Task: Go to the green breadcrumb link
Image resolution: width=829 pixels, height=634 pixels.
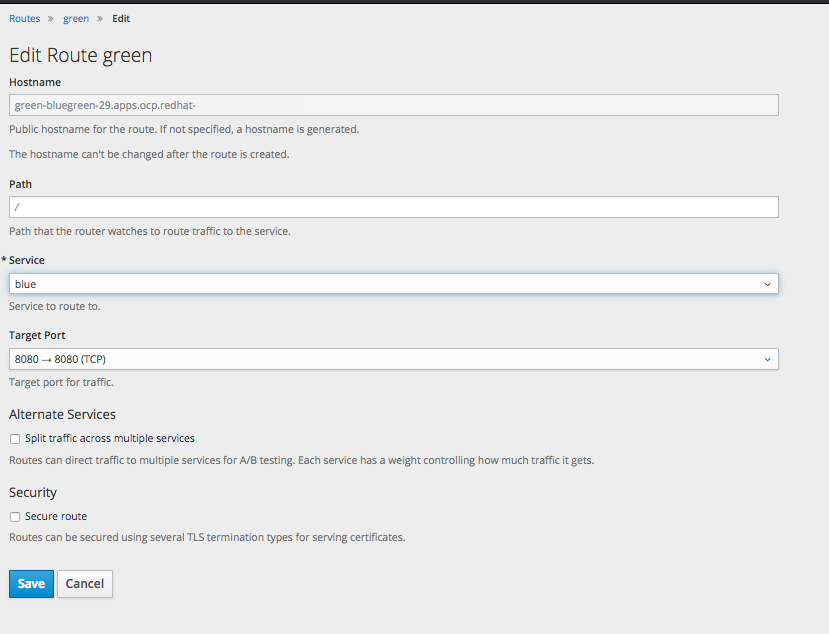Action: pos(76,19)
